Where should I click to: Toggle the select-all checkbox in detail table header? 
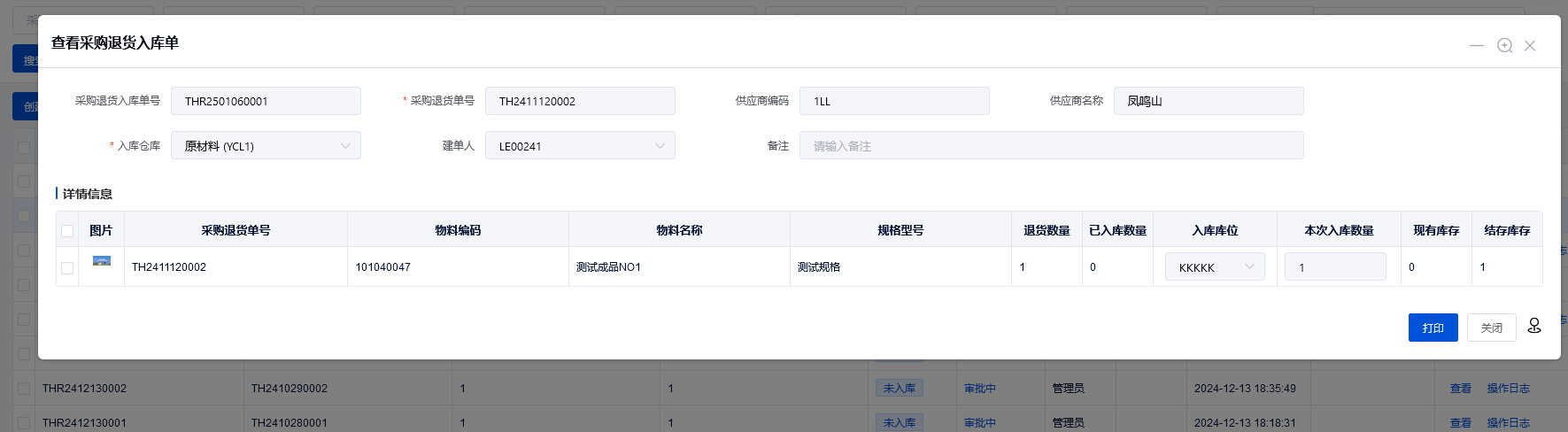[67, 231]
